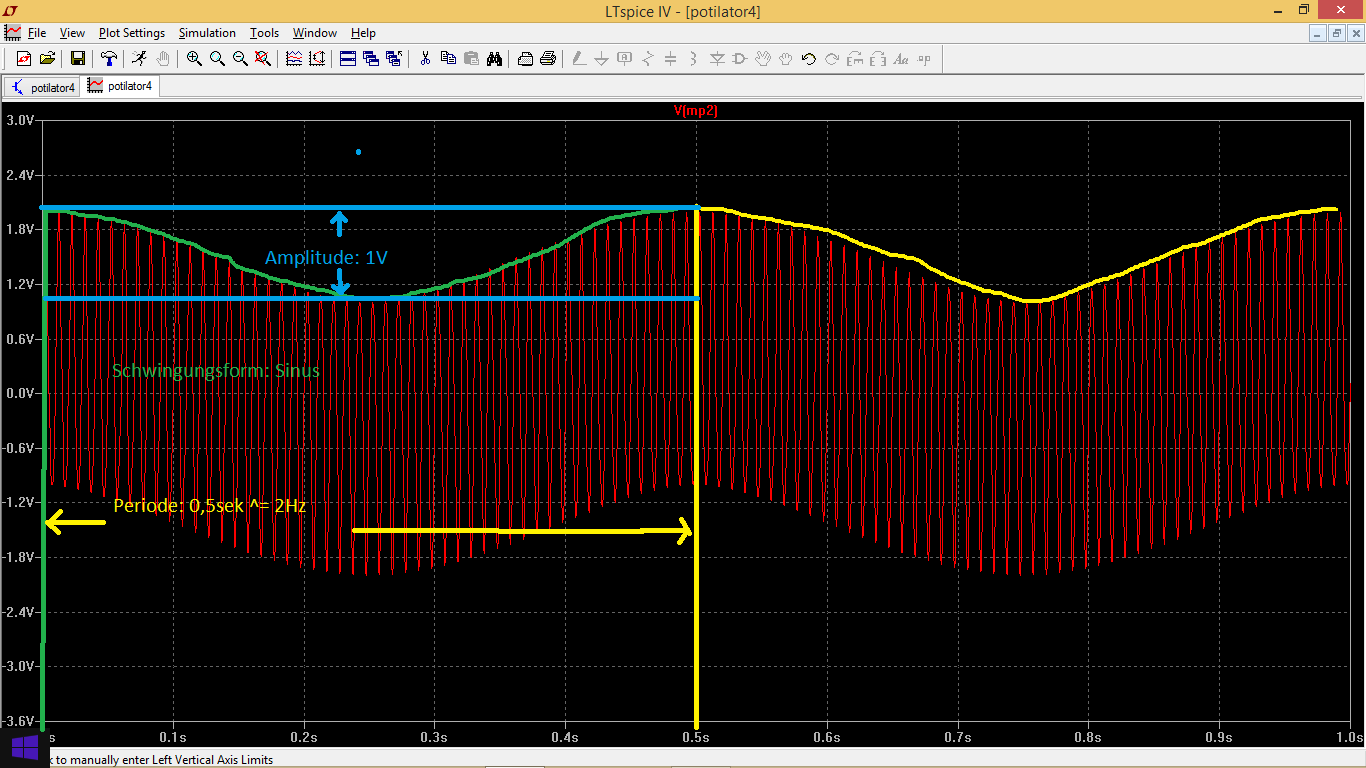
Task: Click the mirror component icon
Action: click(878, 59)
